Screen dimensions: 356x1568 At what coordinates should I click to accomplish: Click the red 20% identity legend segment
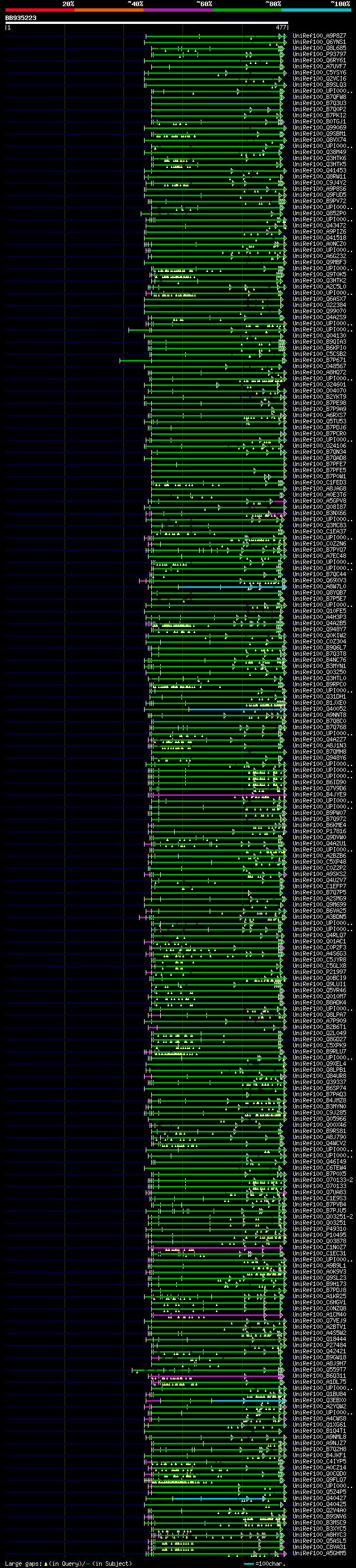tap(39, 10)
